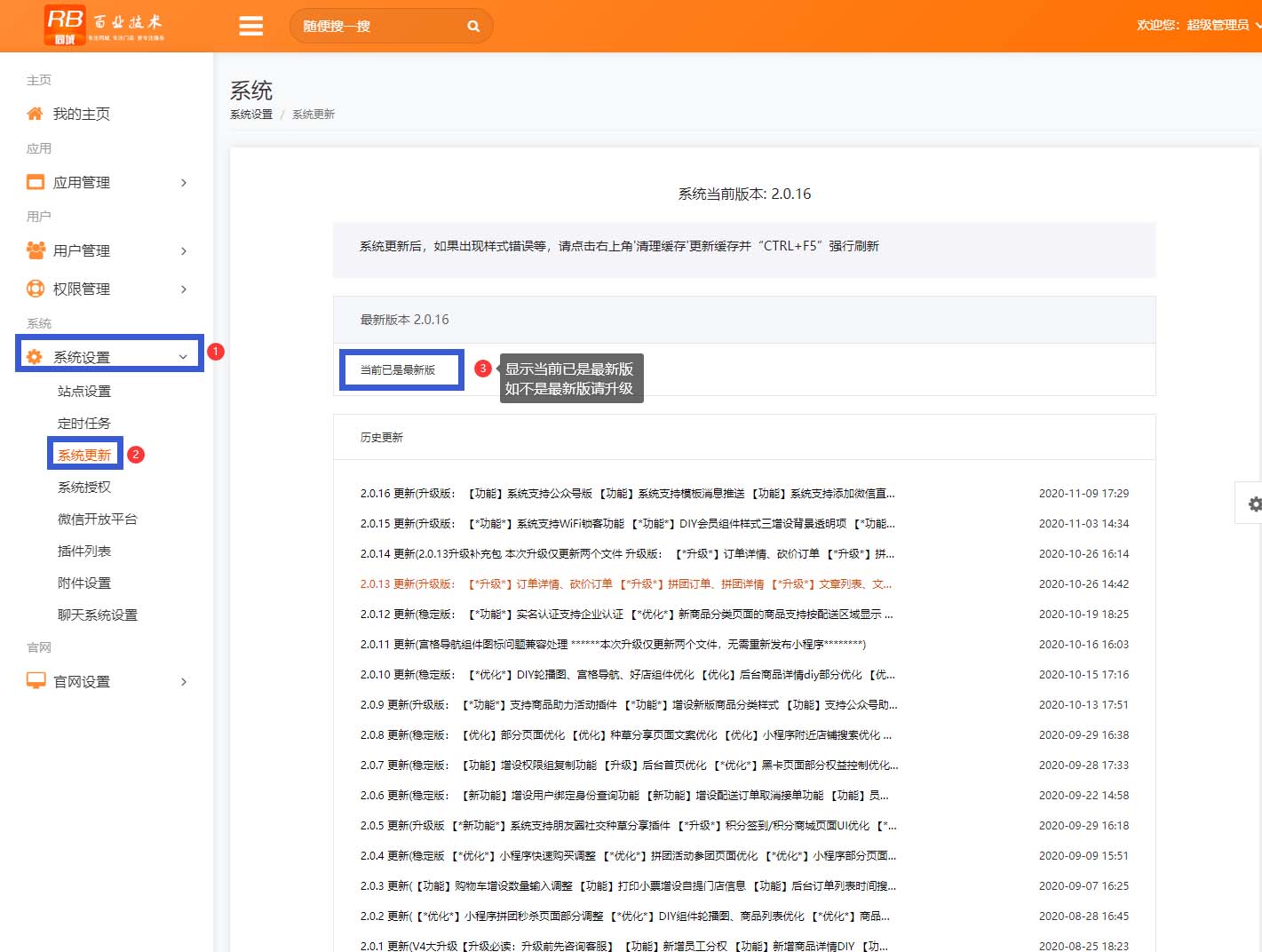The width and height of the screenshot is (1262, 952).
Task: Click the 权限管理 lifebuoy icon
Action: (x=36, y=289)
